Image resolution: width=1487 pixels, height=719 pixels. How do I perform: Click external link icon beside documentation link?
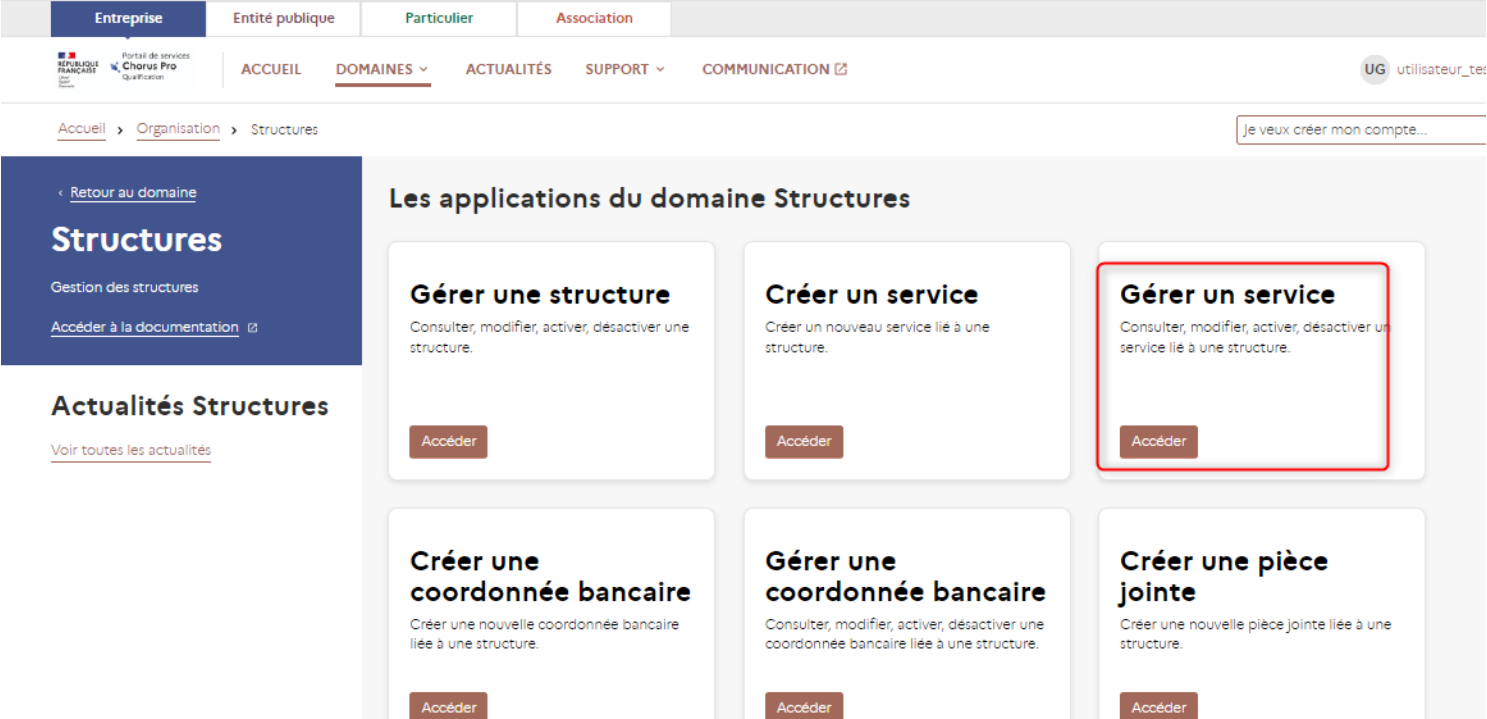pyautogui.click(x=252, y=328)
